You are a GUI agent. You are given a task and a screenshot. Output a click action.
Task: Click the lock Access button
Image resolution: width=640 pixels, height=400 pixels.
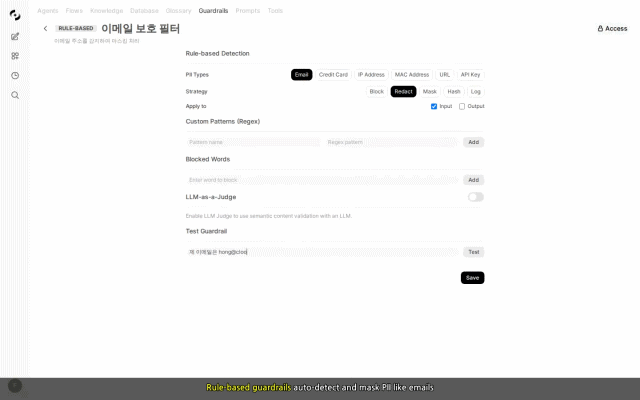[612, 29]
